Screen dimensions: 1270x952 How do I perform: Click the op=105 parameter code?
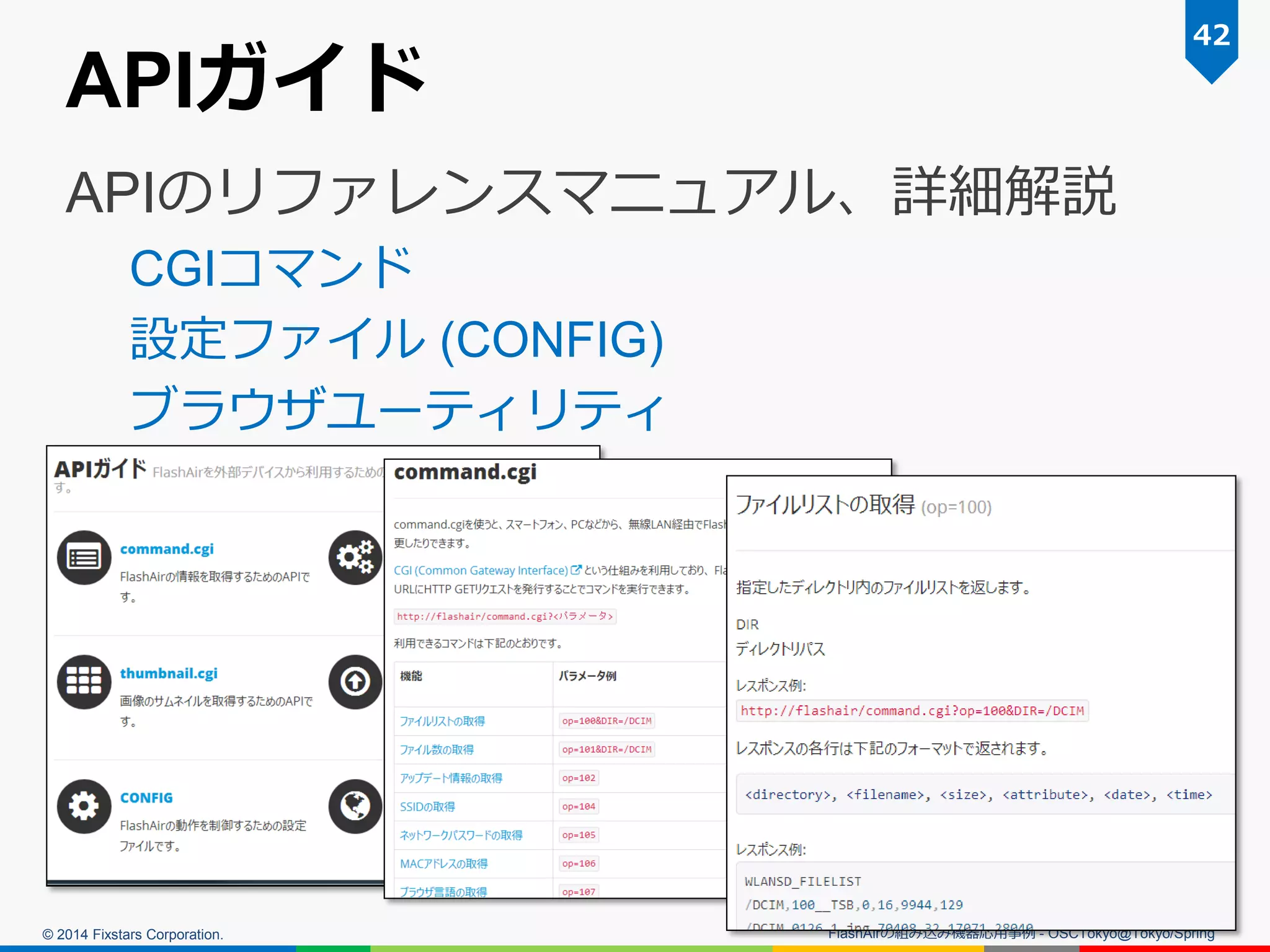click(579, 835)
